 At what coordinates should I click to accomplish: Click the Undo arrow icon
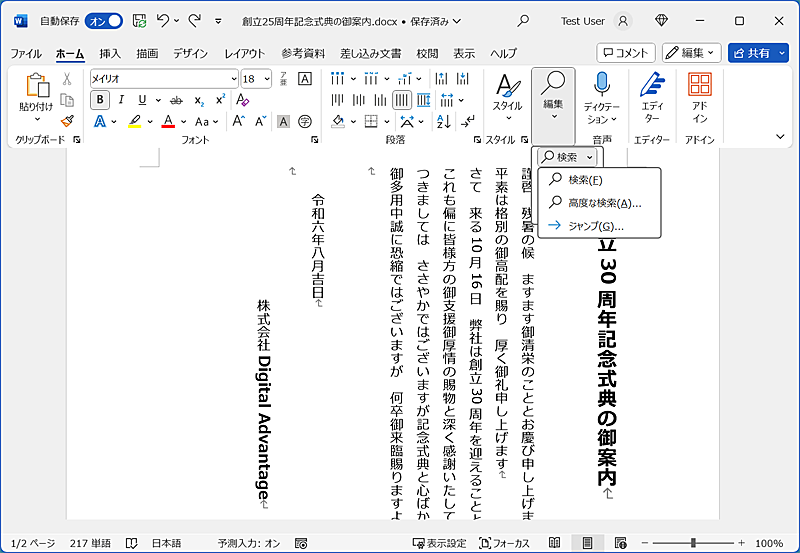pos(164,20)
